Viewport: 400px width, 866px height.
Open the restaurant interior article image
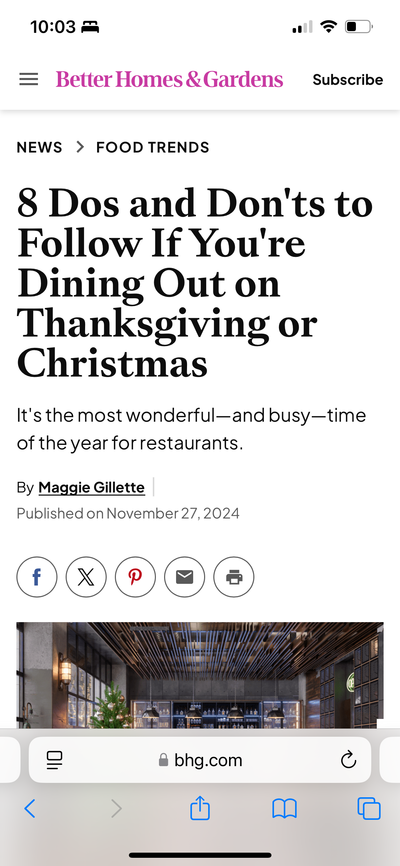[x=199, y=675]
